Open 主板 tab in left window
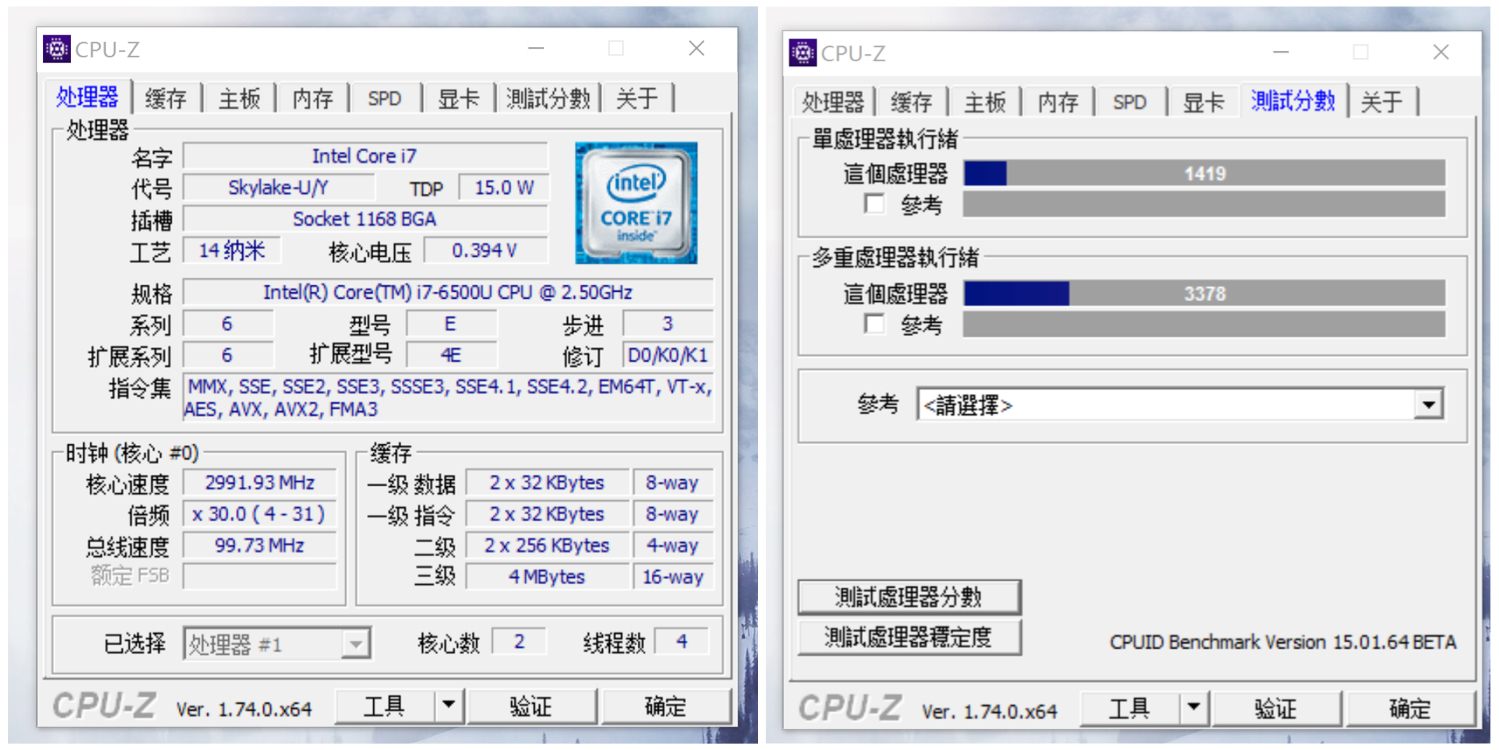 tap(240, 98)
